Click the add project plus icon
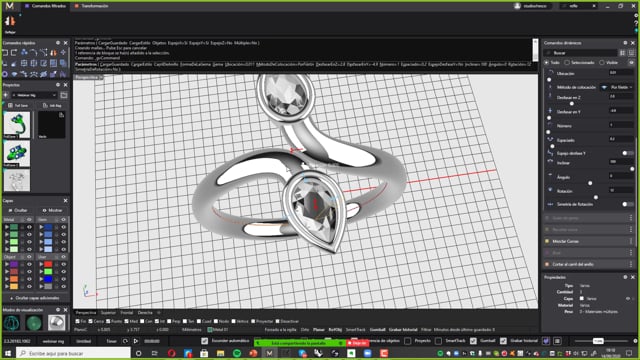 click(6, 95)
